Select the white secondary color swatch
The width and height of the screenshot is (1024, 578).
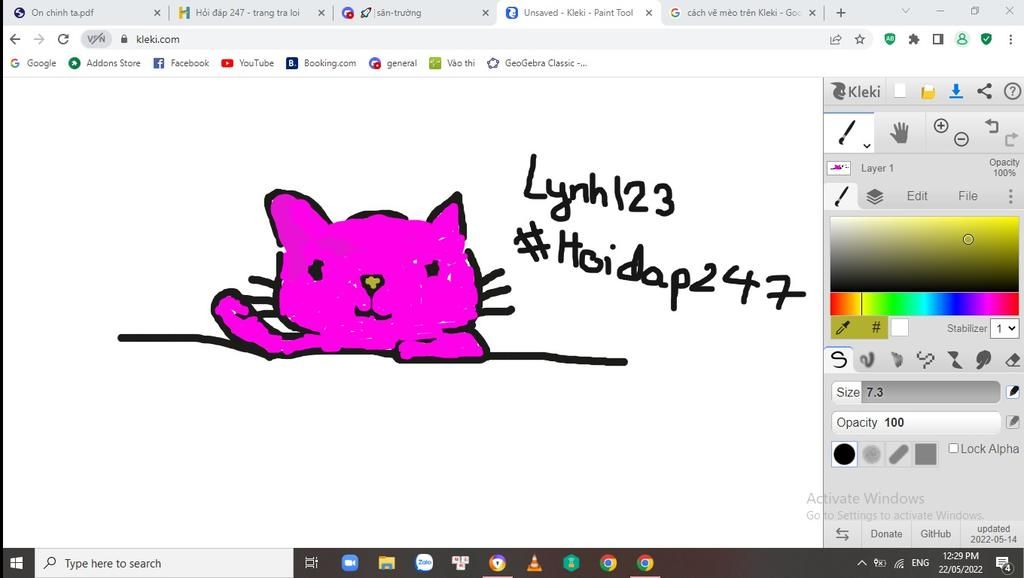tap(900, 328)
